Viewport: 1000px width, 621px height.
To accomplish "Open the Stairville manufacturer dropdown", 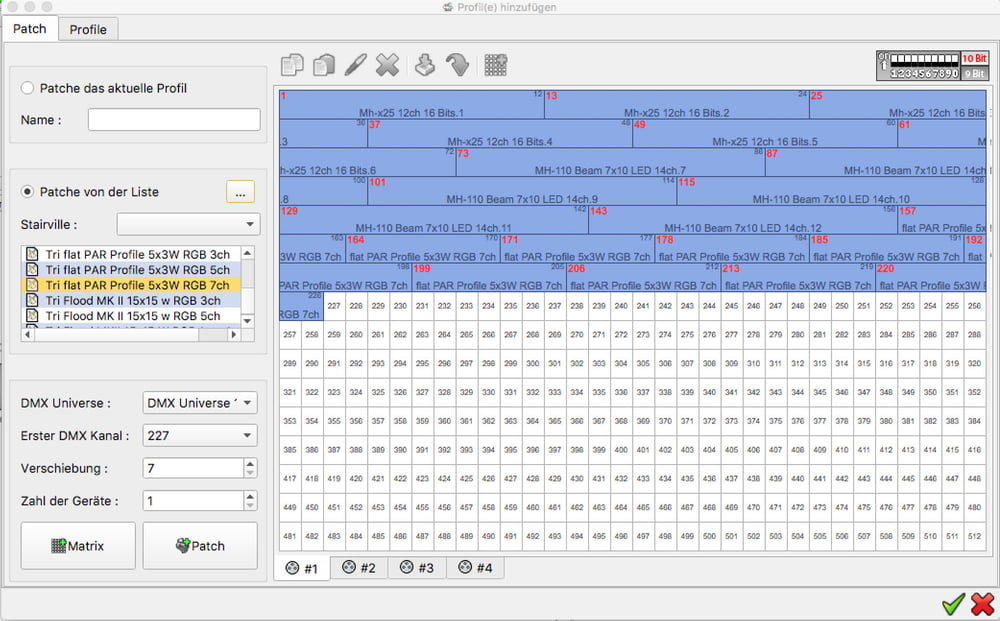I will click(x=188, y=224).
